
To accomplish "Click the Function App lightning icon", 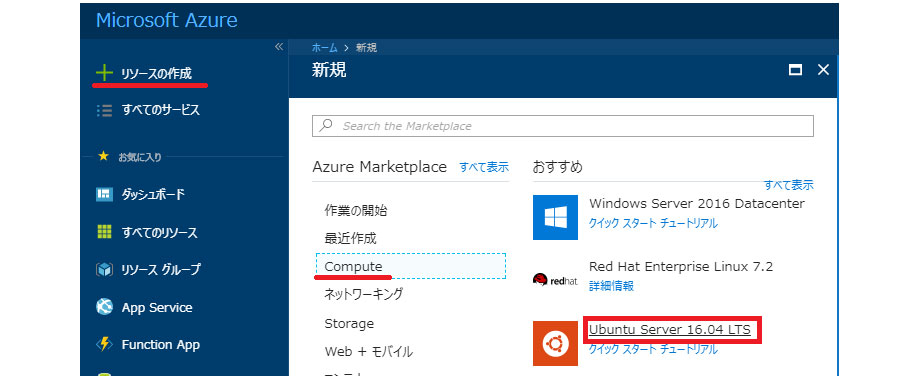I will tap(104, 344).
